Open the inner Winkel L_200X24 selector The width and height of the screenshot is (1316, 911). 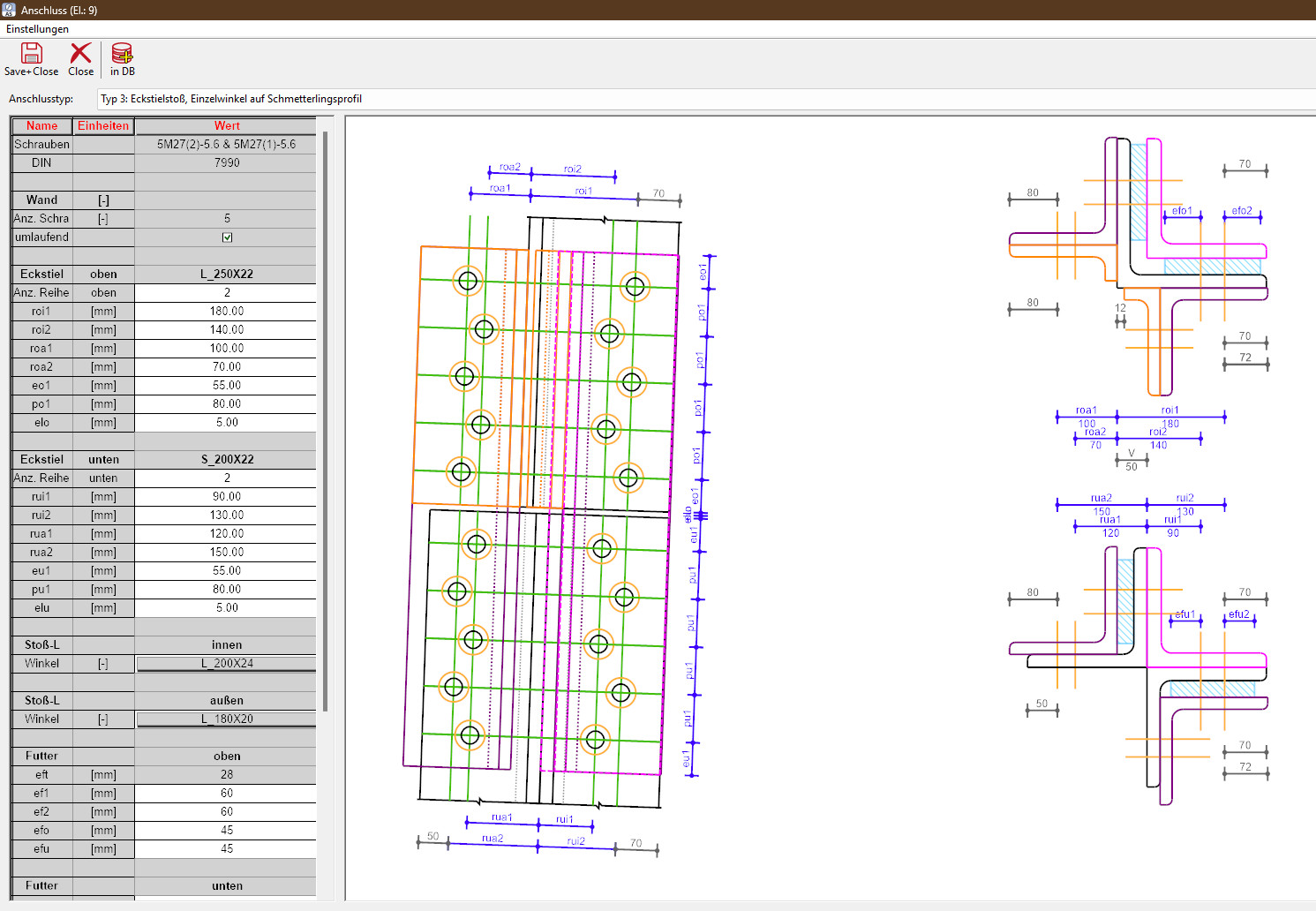tap(226, 664)
